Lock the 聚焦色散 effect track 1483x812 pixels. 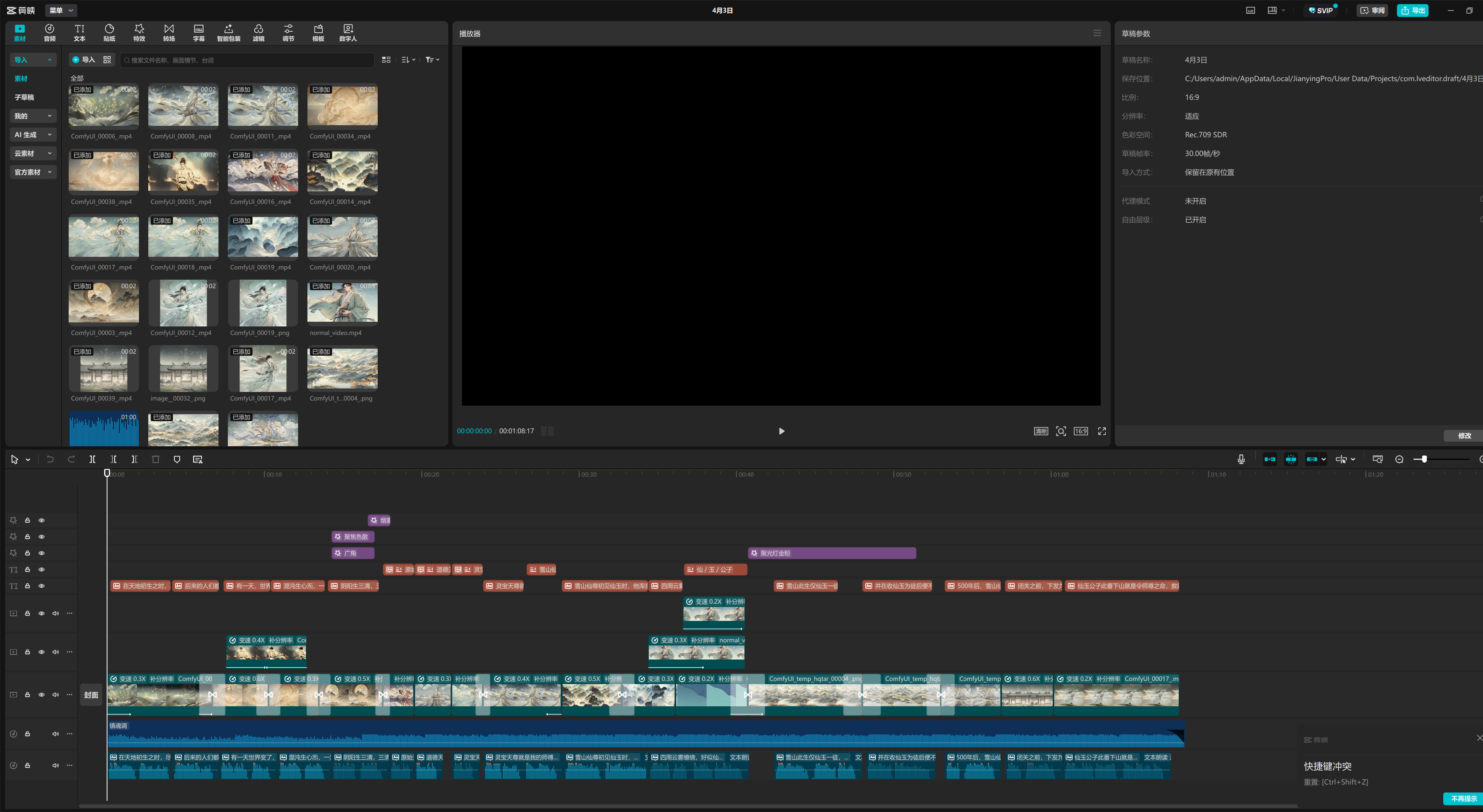coord(27,536)
